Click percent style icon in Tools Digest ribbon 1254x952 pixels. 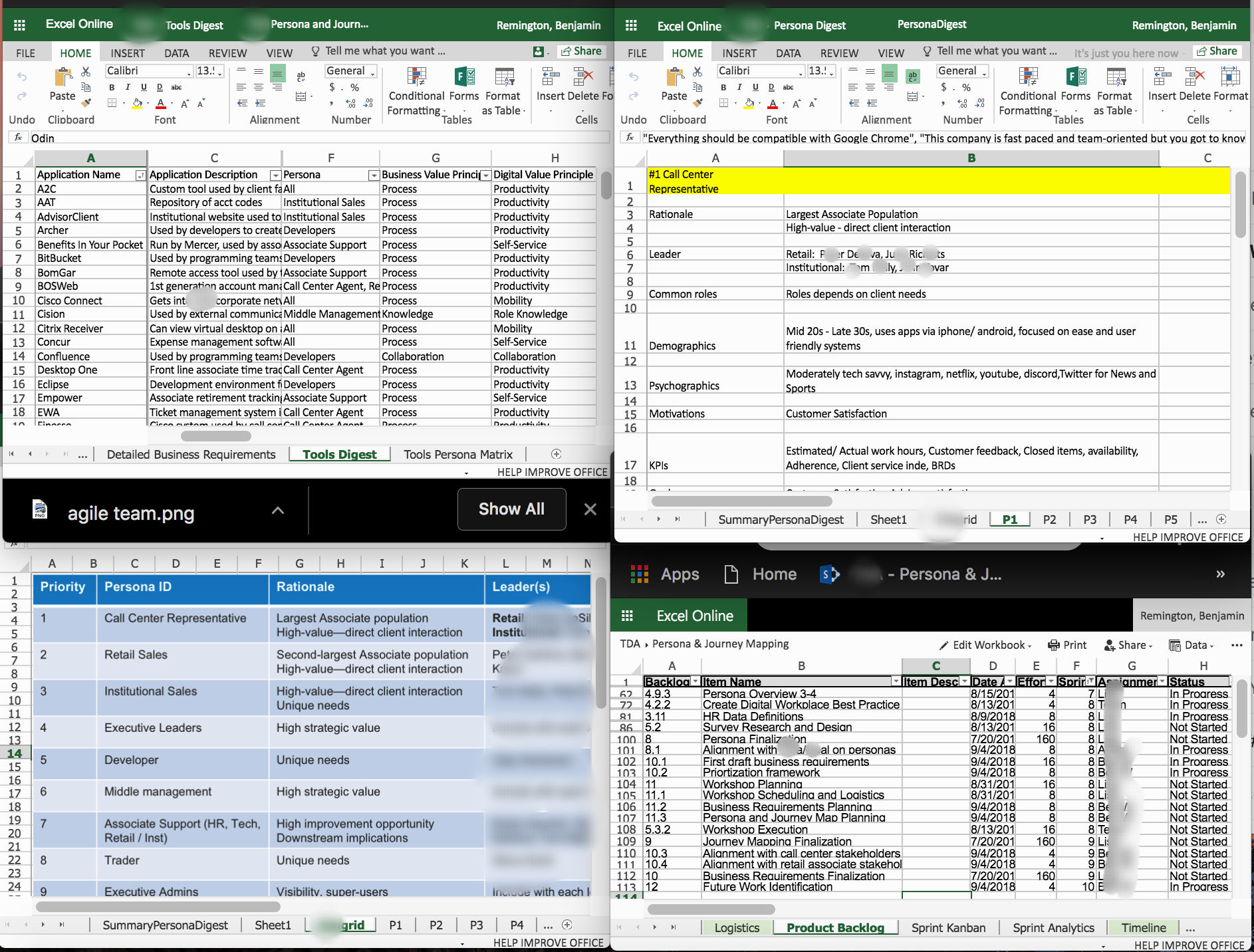355,87
